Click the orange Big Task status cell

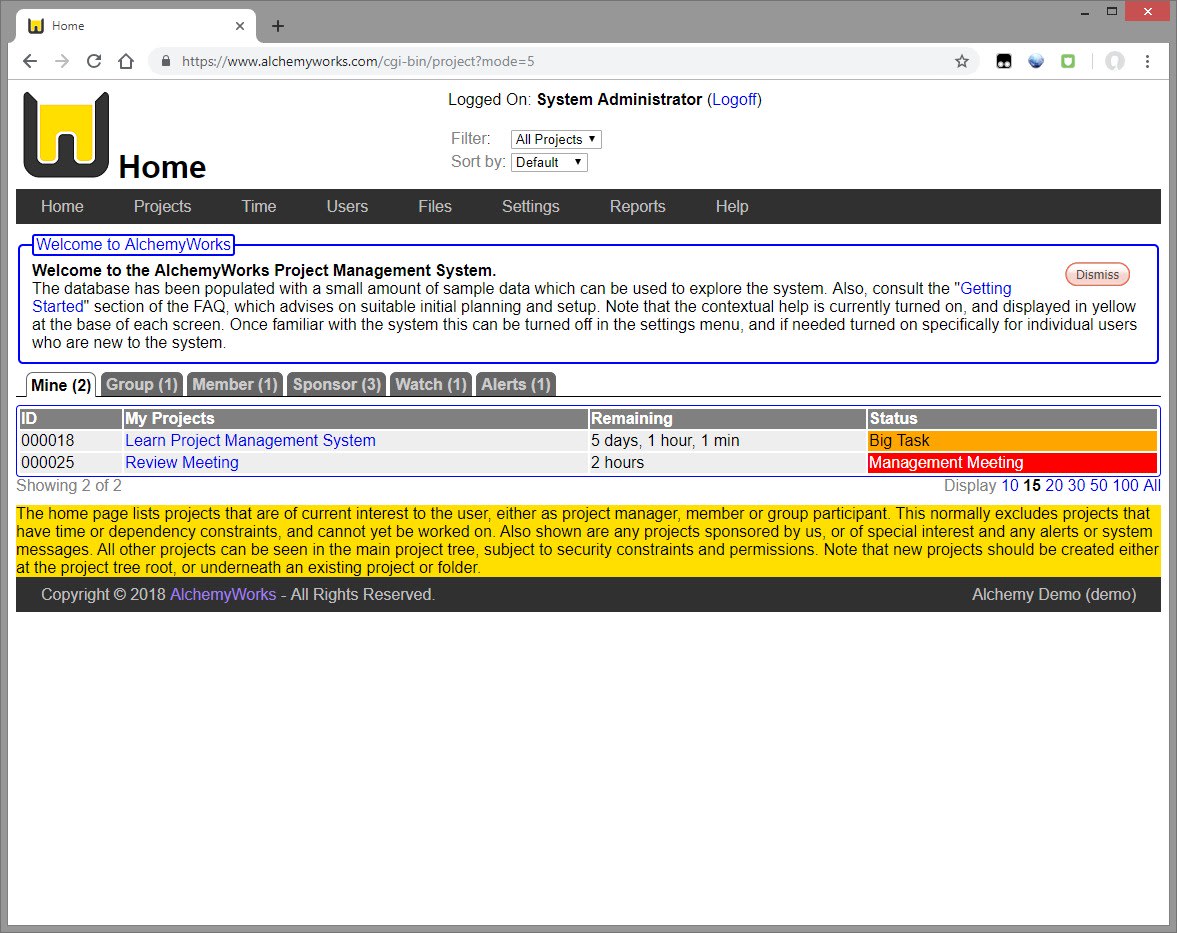pos(1012,441)
